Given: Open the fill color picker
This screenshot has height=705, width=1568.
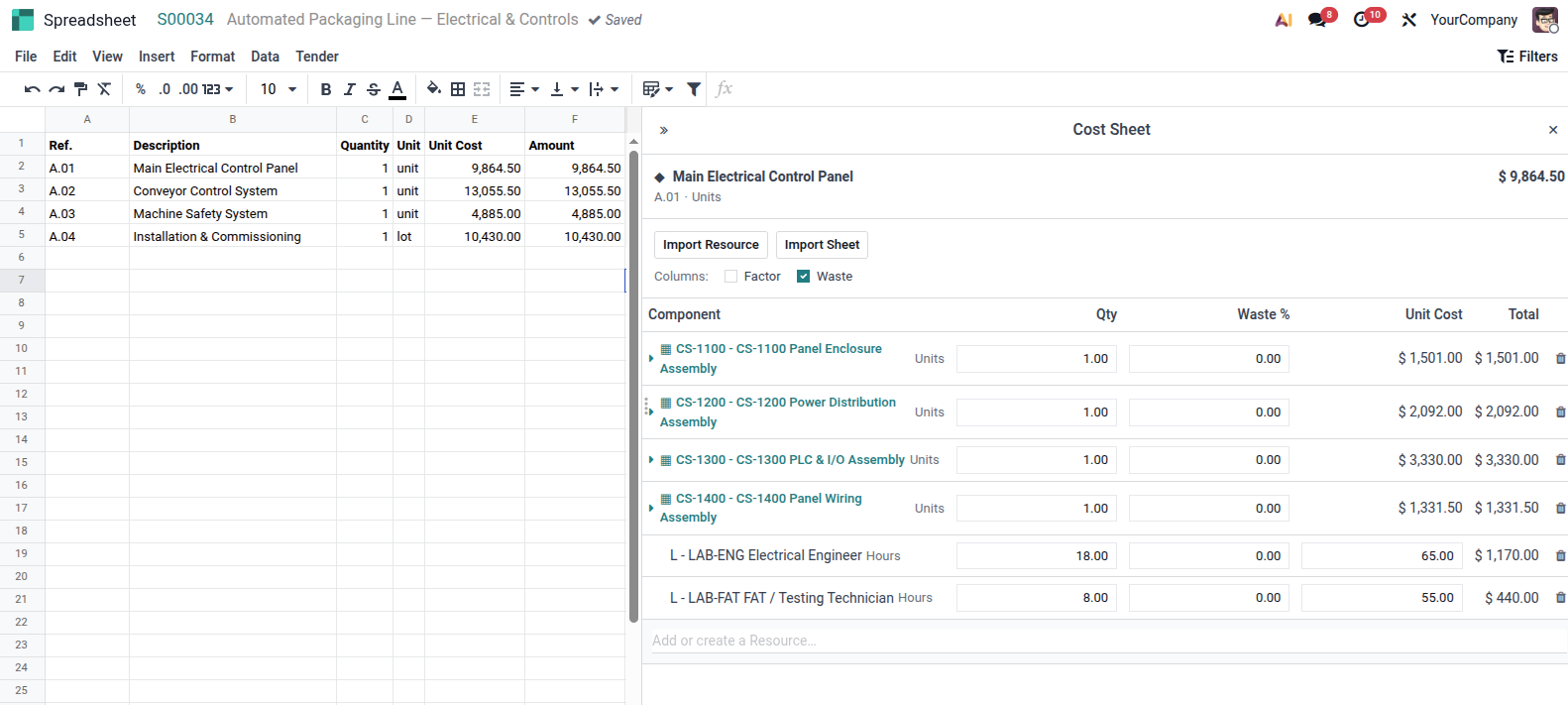Looking at the screenshot, I should pos(434,89).
